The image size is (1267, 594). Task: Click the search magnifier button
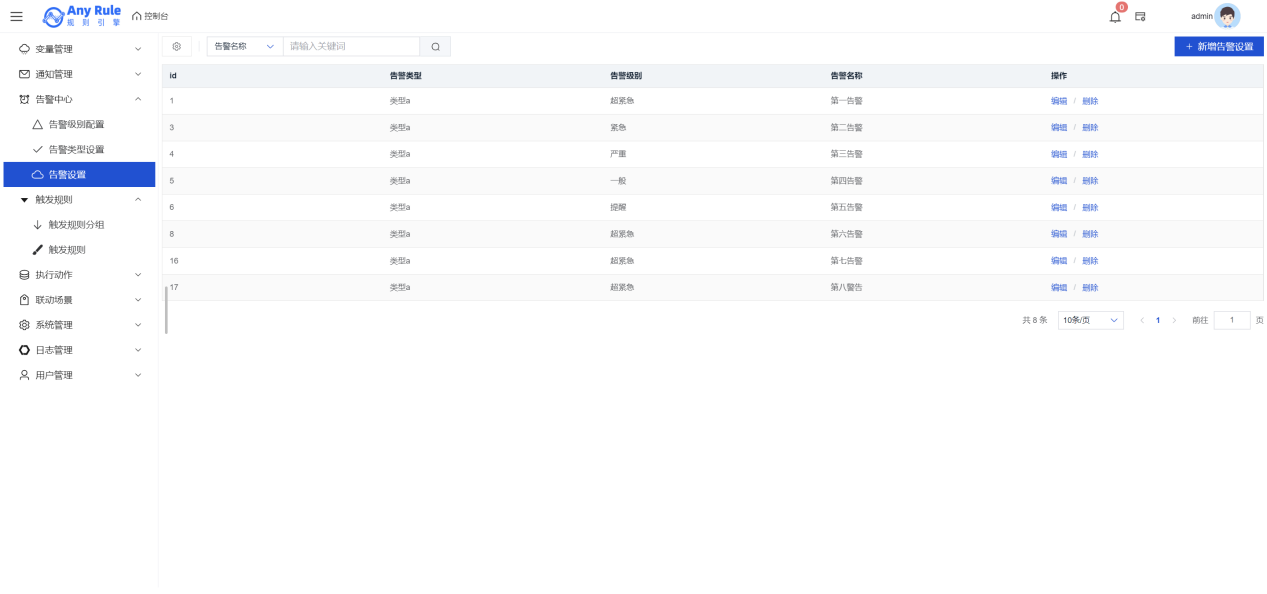tap(435, 46)
